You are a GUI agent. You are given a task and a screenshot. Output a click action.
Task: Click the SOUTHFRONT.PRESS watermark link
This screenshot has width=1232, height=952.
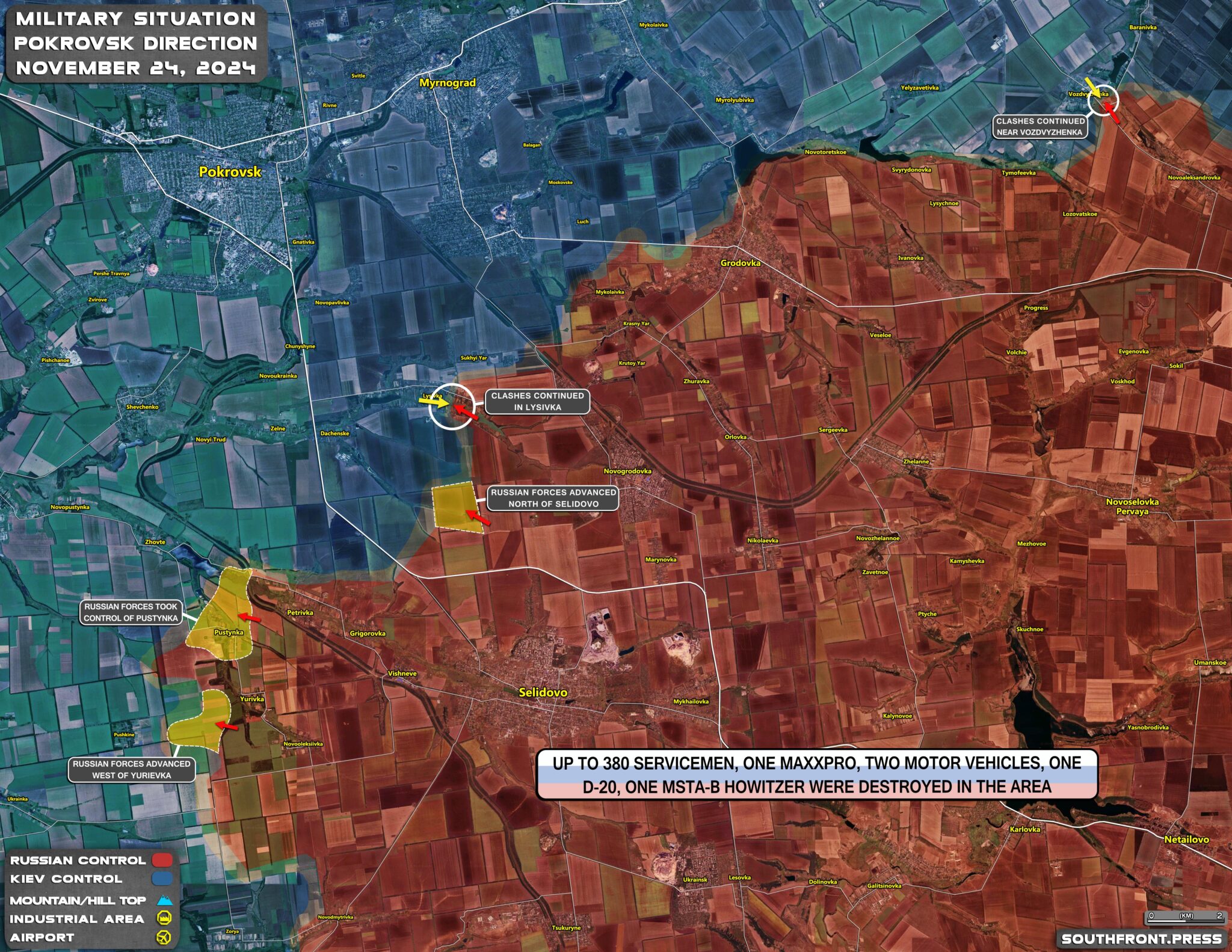(1141, 939)
